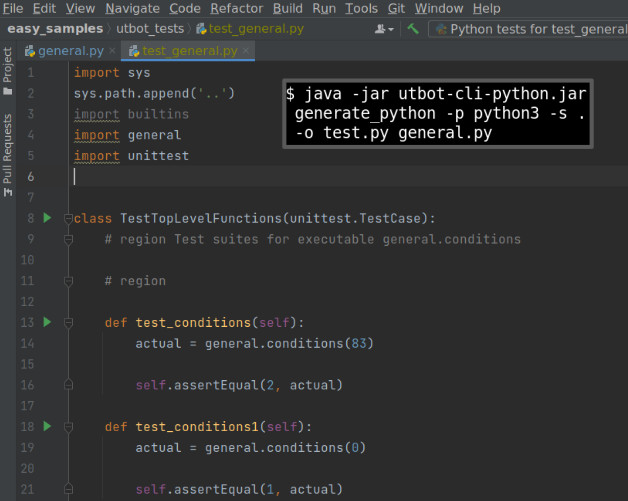Open the View menu
This screenshot has width=628, height=501.
(80, 8)
